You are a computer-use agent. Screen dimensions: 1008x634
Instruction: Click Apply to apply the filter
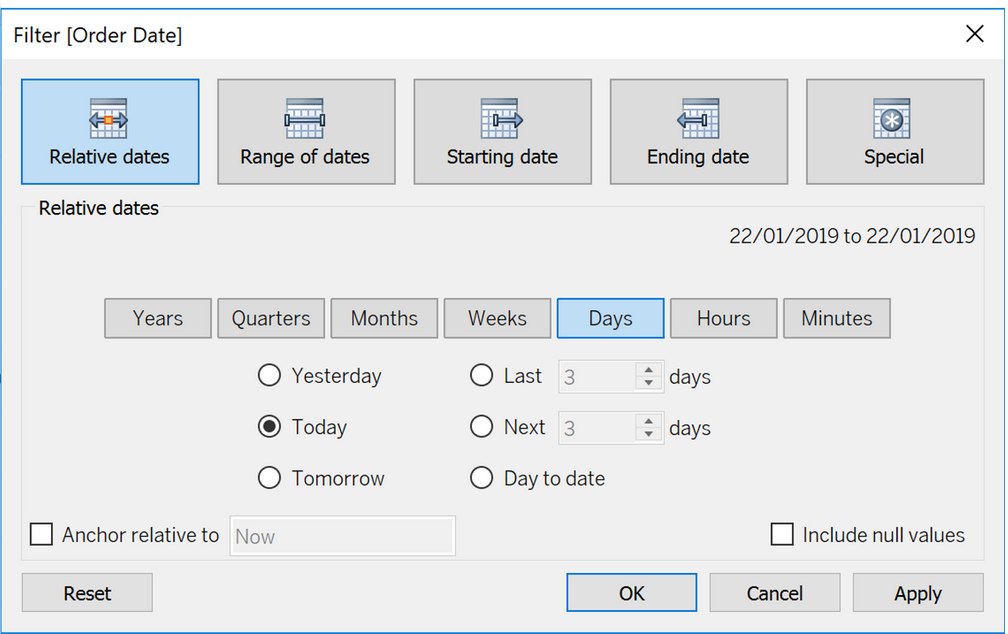point(918,593)
